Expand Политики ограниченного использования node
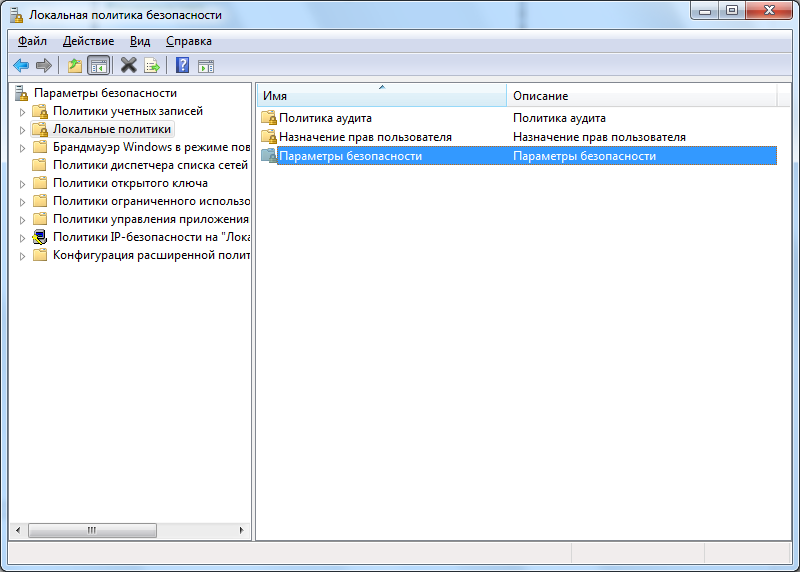 tap(22, 202)
